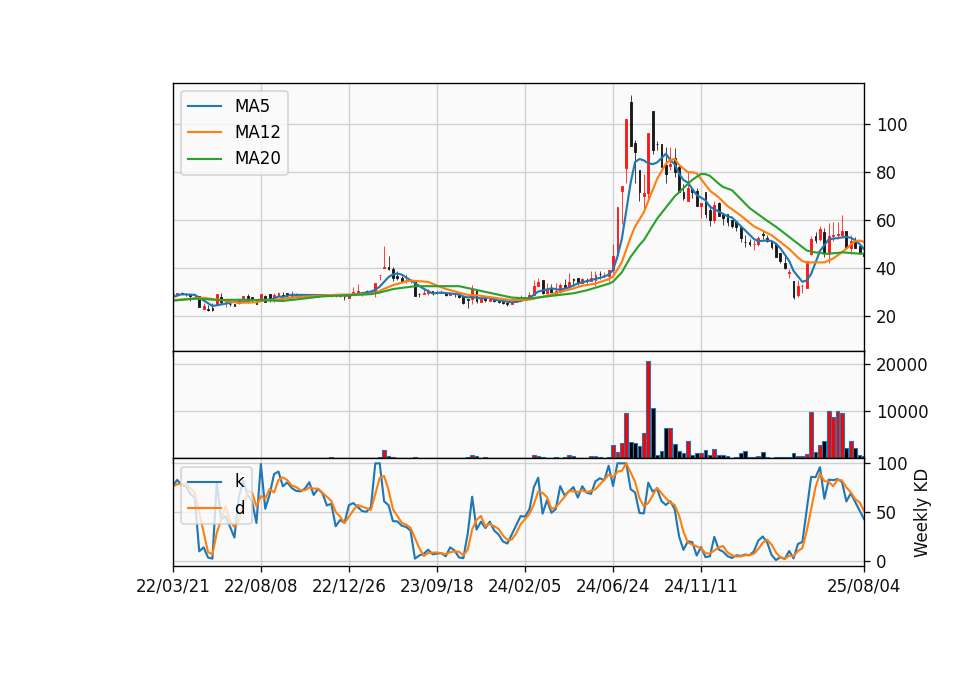Viewport: 960px width, 690px height.
Task: Click the 24/02/05 date label
Action: tap(525, 586)
